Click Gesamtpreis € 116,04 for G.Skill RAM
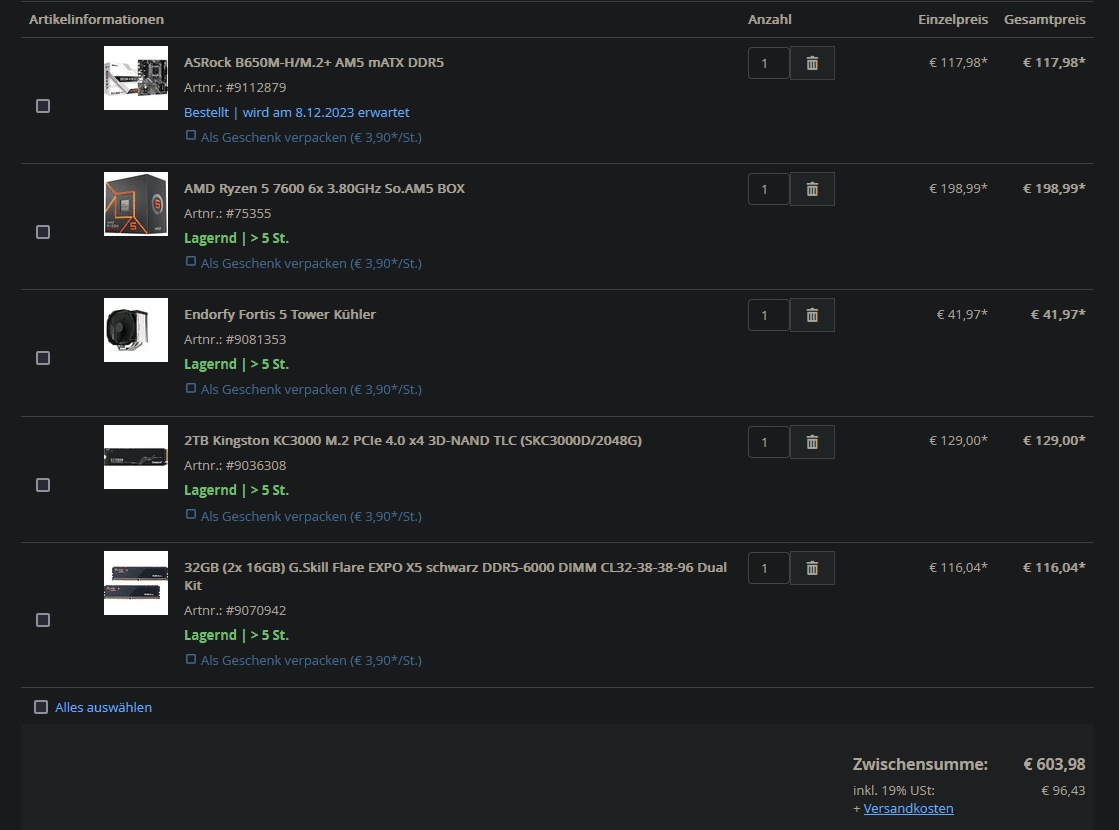This screenshot has width=1119, height=830. pyautogui.click(x=1054, y=567)
